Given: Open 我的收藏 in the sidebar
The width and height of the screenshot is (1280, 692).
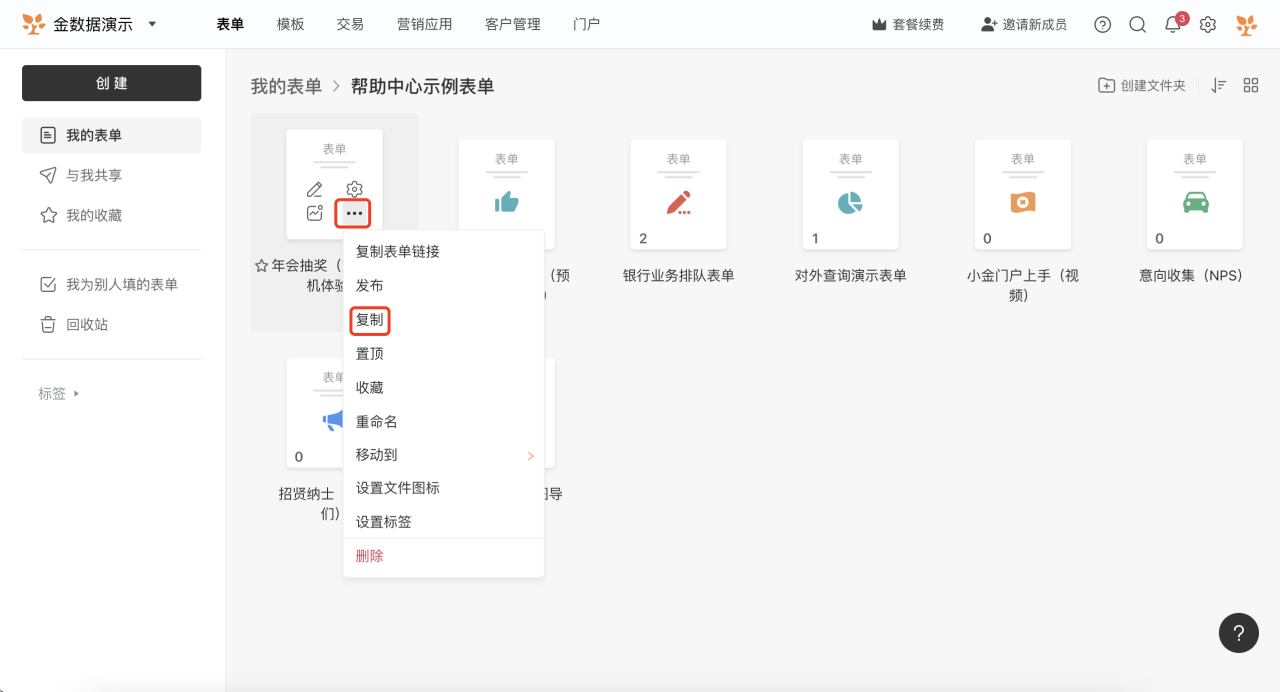Looking at the screenshot, I should pos(112,215).
